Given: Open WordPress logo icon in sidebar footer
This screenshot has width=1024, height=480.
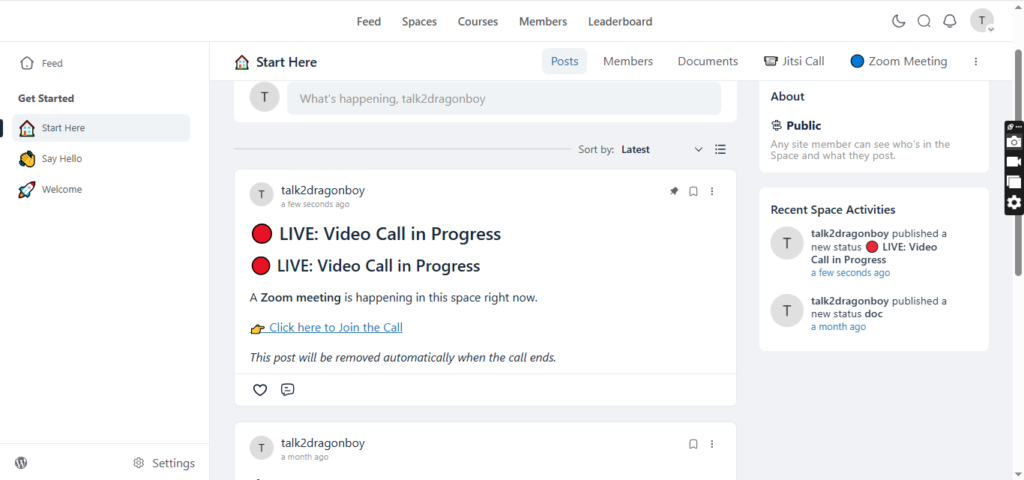Looking at the screenshot, I should (x=21, y=463).
